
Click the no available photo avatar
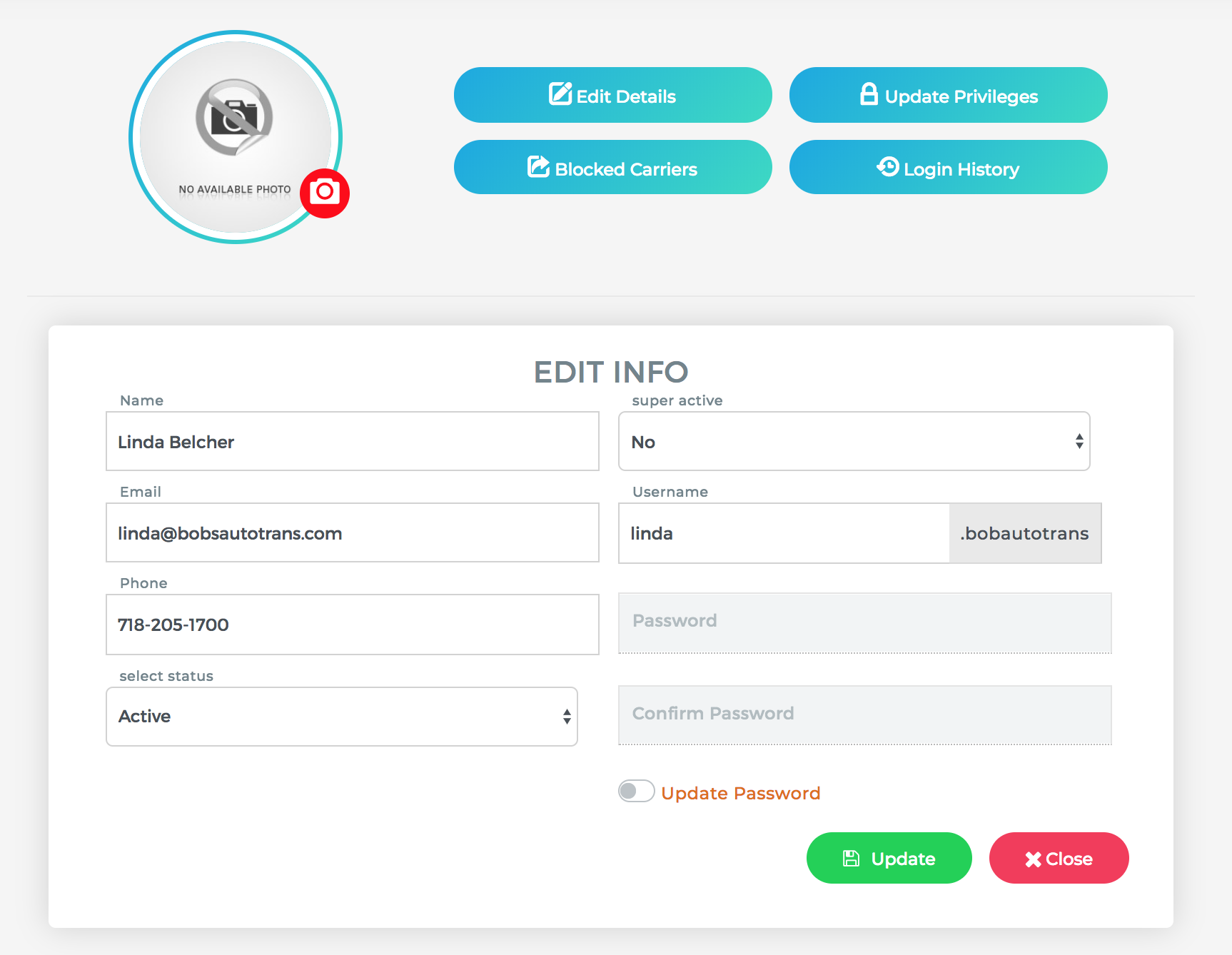click(236, 137)
